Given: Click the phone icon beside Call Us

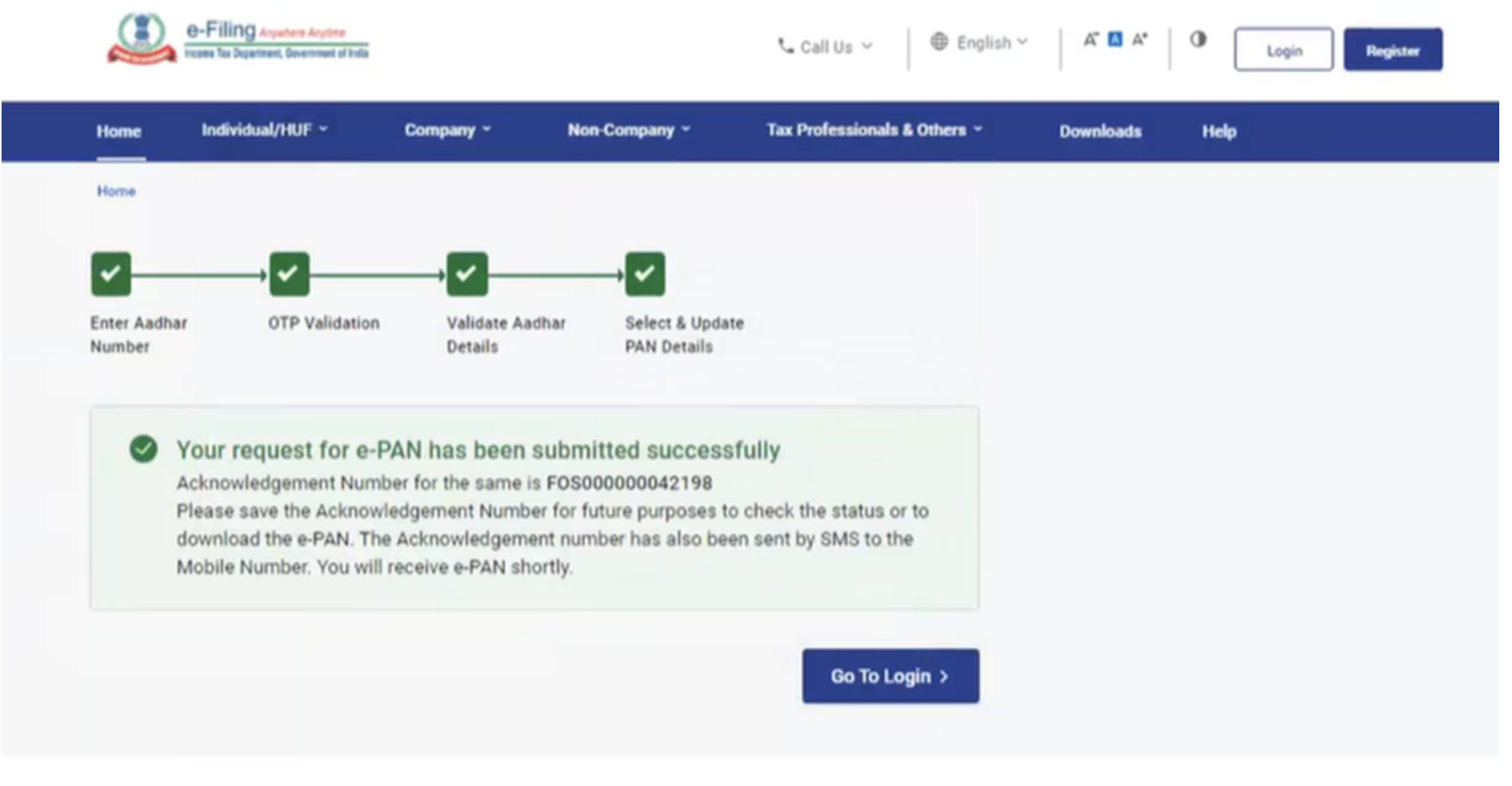Looking at the screenshot, I should pos(785,46).
